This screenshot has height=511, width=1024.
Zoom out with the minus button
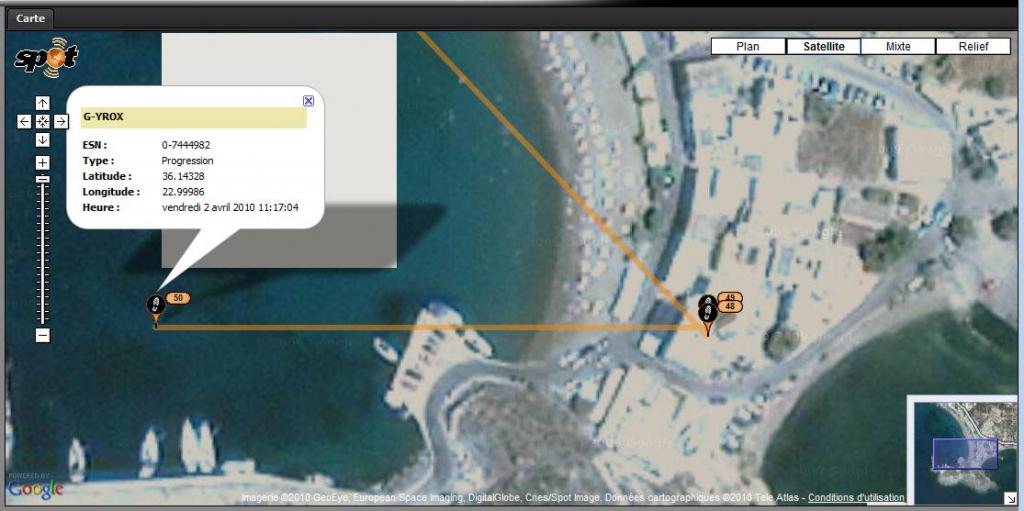[x=42, y=335]
